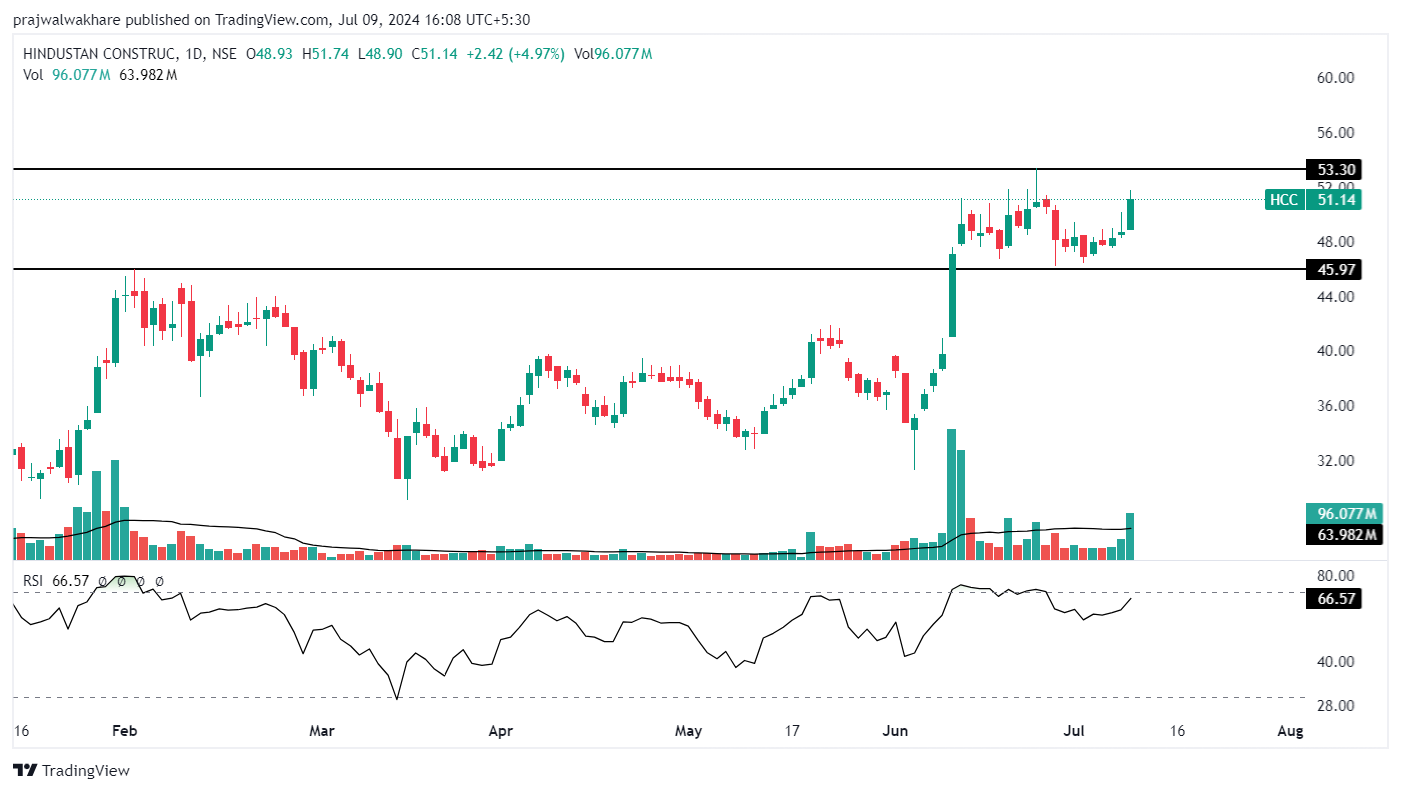Click the 45.97 support price label
1401x792 pixels.
[x=1334, y=270]
